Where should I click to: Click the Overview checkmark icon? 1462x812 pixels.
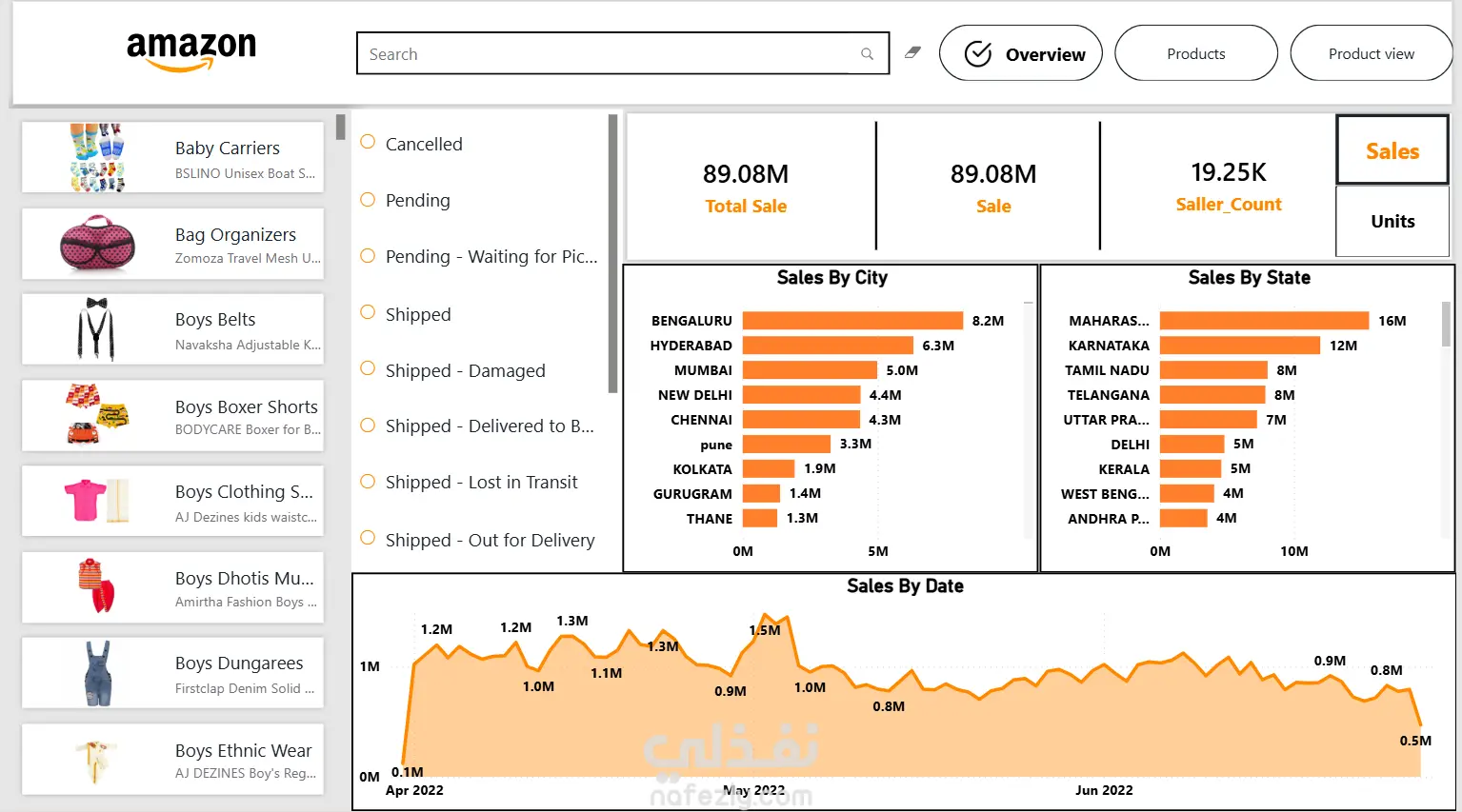[978, 54]
